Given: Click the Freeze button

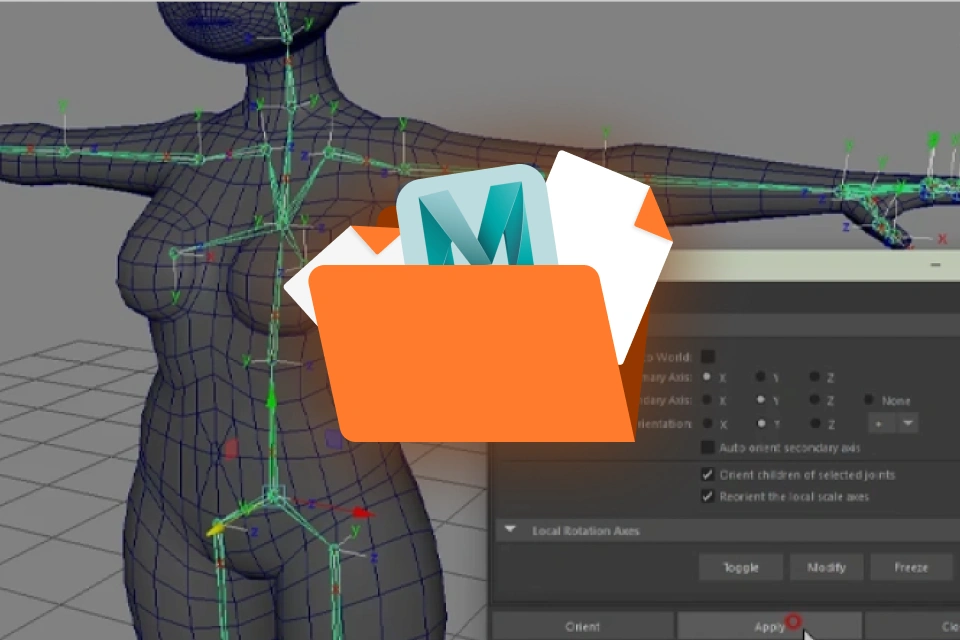Looking at the screenshot, I should [911, 568].
